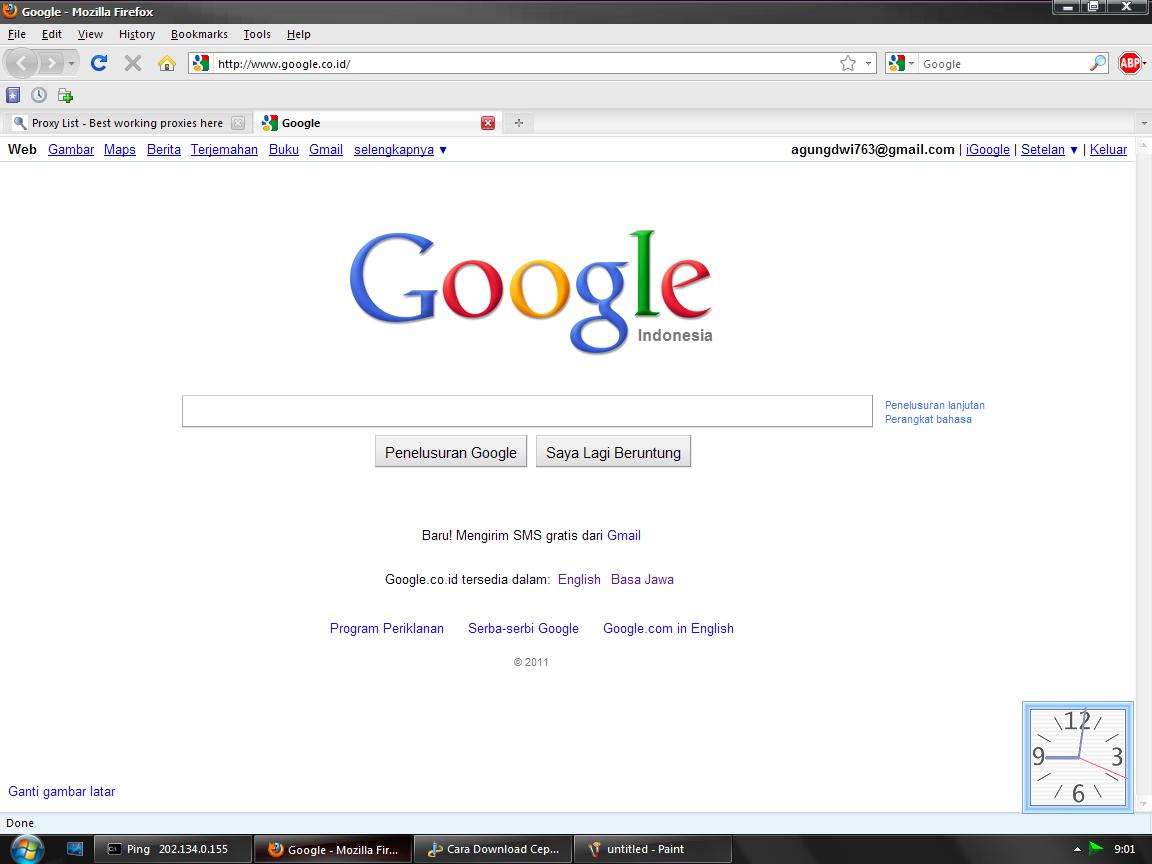Open the Maps link
This screenshot has width=1152, height=864.
[x=120, y=150]
